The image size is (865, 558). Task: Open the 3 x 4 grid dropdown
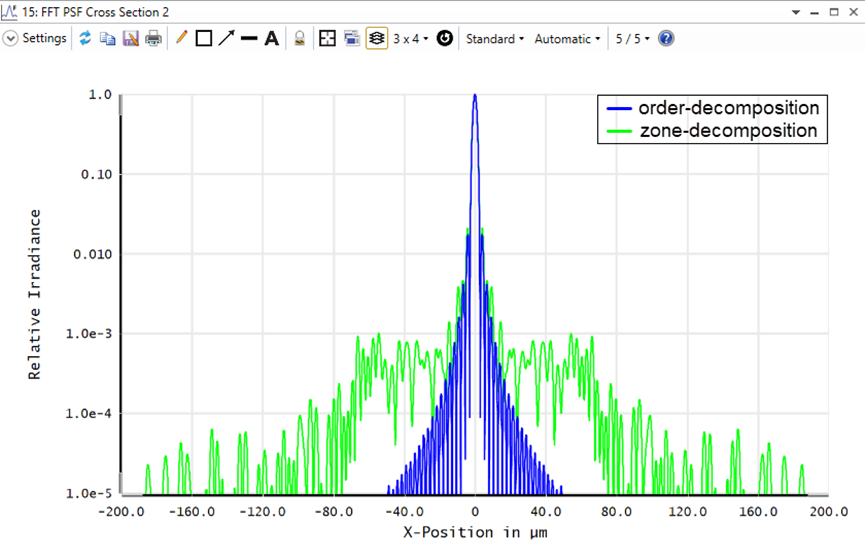(x=410, y=39)
